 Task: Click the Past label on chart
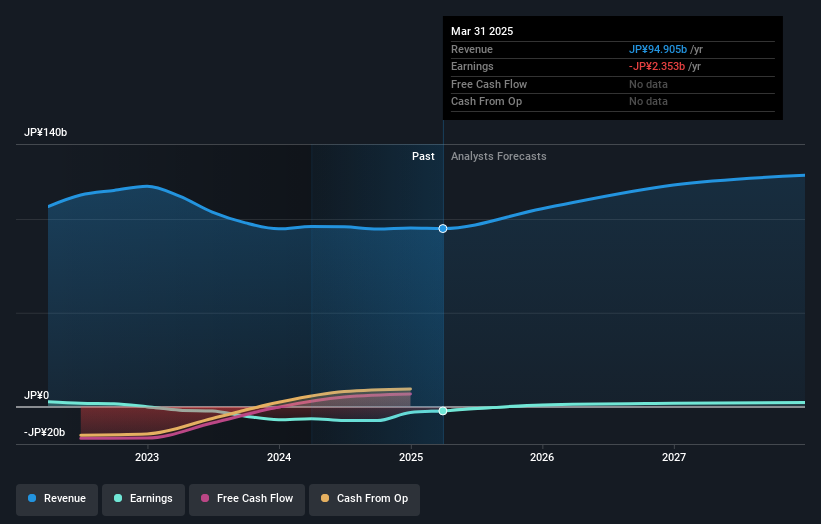click(423, 157)
